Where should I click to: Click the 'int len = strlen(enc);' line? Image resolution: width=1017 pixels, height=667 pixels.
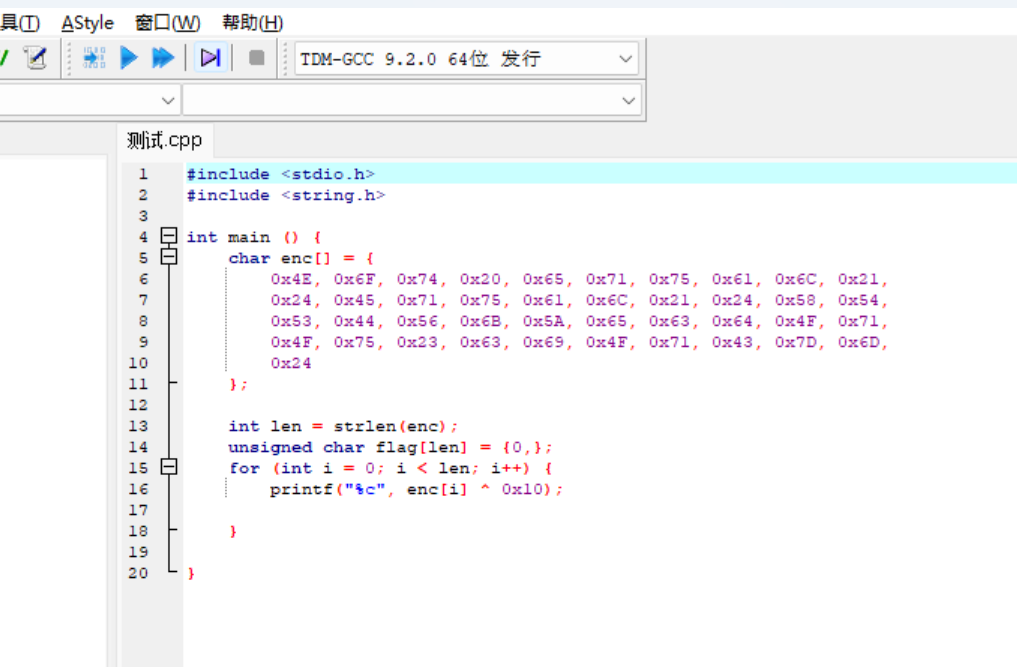343,426
